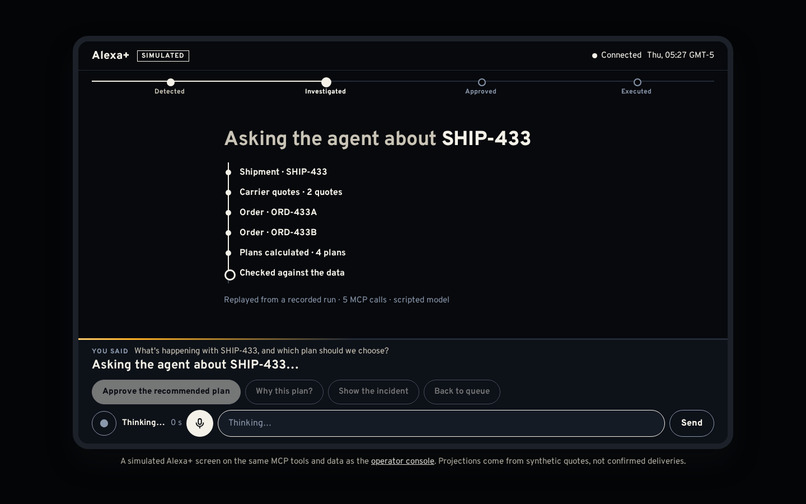Viewport: 806px width, 504px height.
Task: Click the 'Connected' status text
Action: [621, 55]
